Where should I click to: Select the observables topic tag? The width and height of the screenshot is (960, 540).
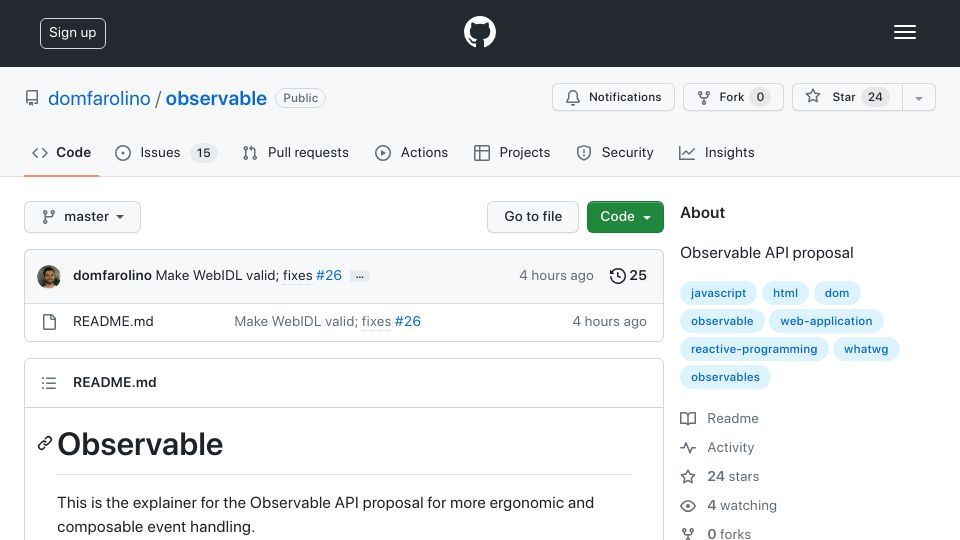725,377
